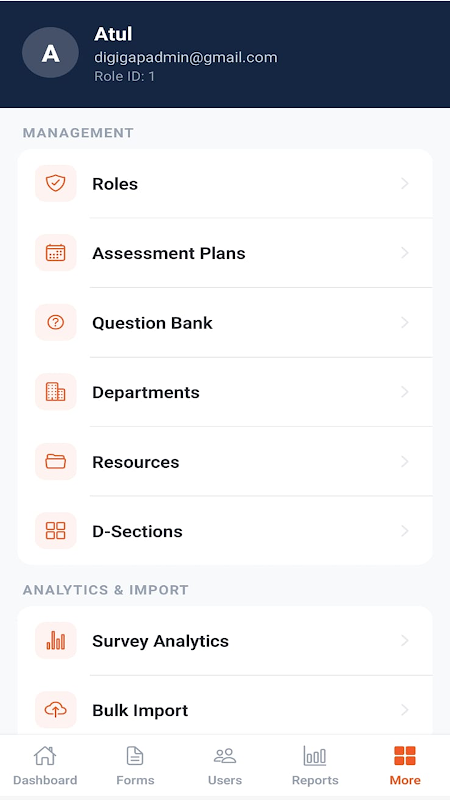Viewport: 450px width, 800px height.
Task: Tap the Roles shield icon
Action: click(x=56, y=183)
